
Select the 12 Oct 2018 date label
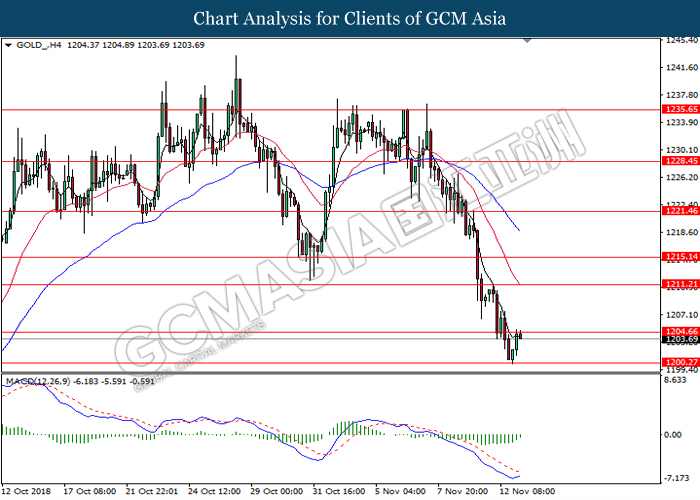[x=26, y=491]
